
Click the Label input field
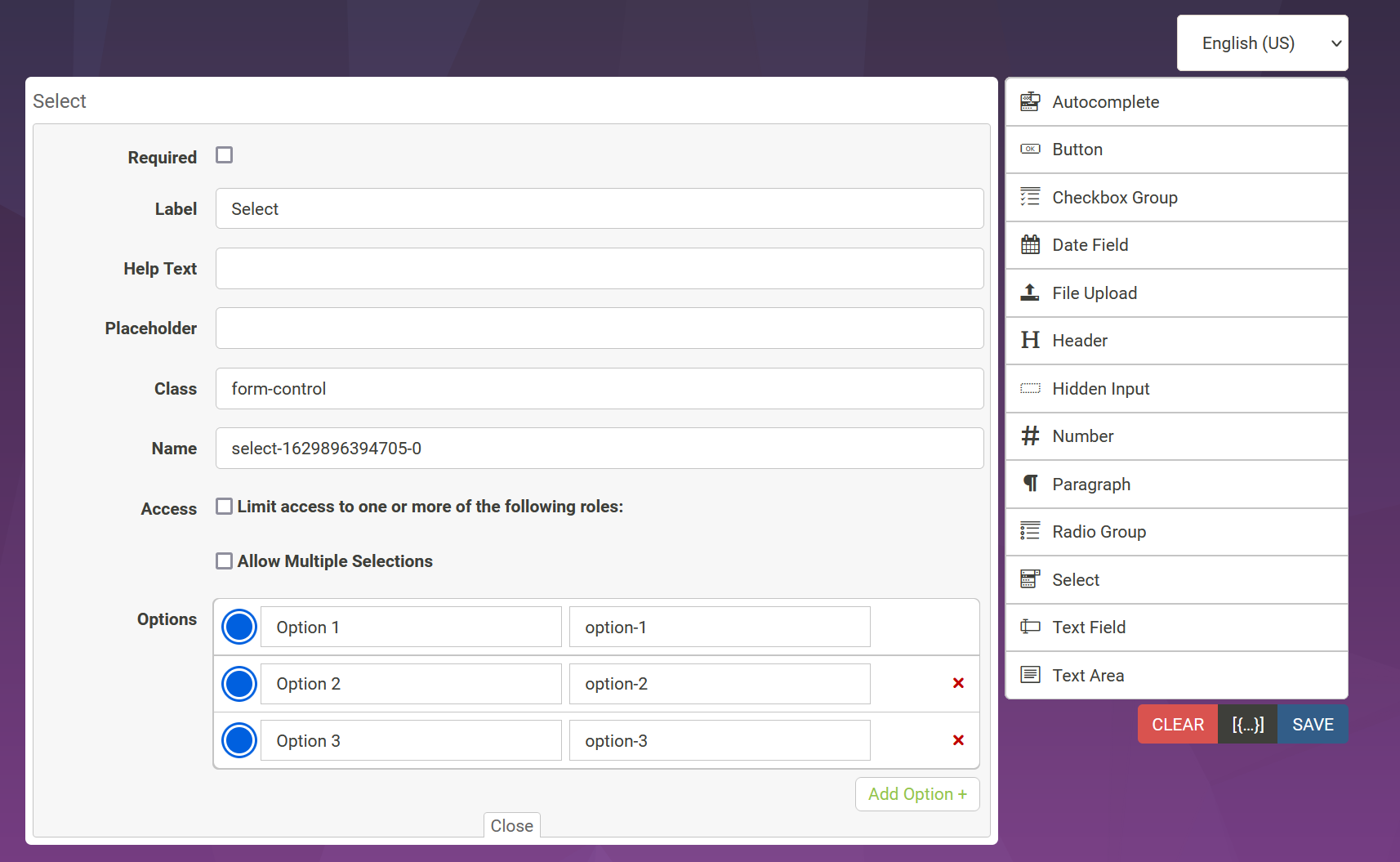(600, 208)
